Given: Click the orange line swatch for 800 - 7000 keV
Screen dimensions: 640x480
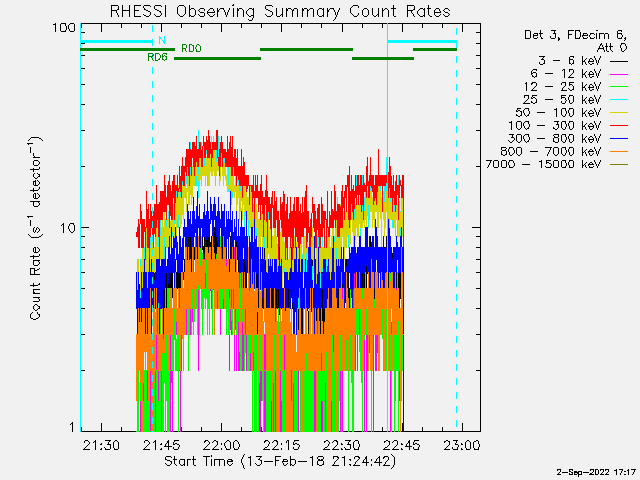Looking at the screenshot, I should click(619, 152).
